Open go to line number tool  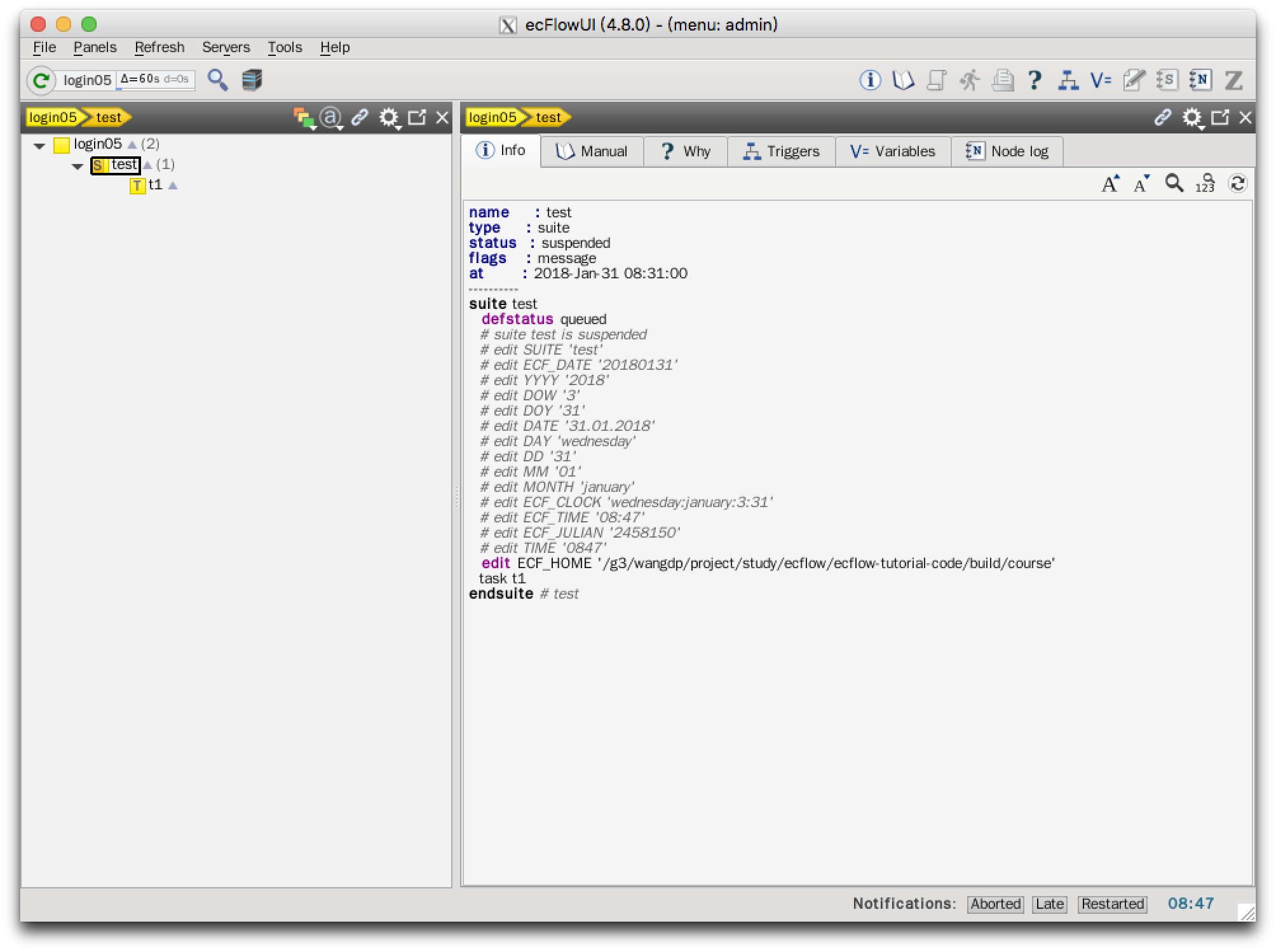[1205, 184]
